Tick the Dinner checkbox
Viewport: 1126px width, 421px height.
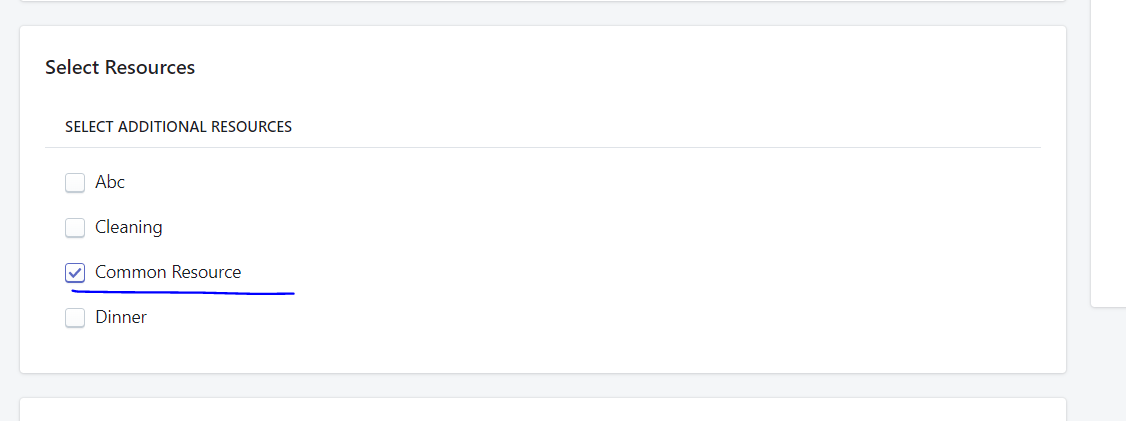75,318
